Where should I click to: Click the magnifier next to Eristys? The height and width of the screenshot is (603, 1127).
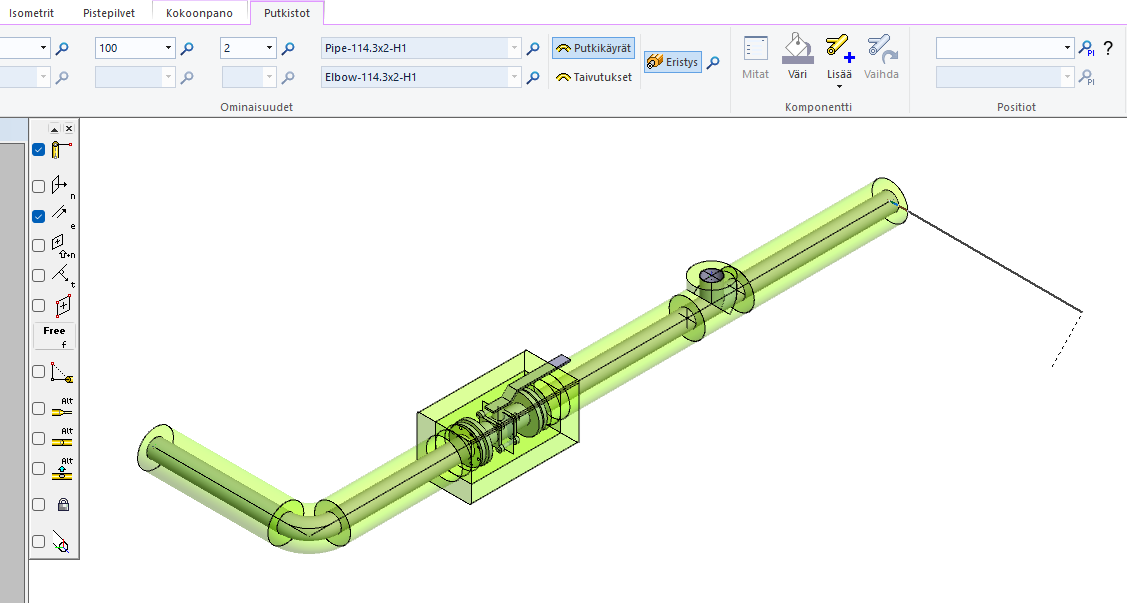coord(713,62)
